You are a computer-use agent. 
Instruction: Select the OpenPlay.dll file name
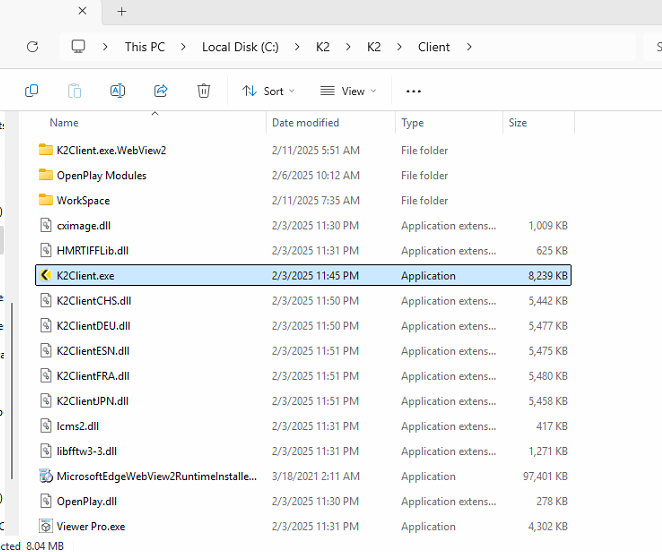point(87,501)
